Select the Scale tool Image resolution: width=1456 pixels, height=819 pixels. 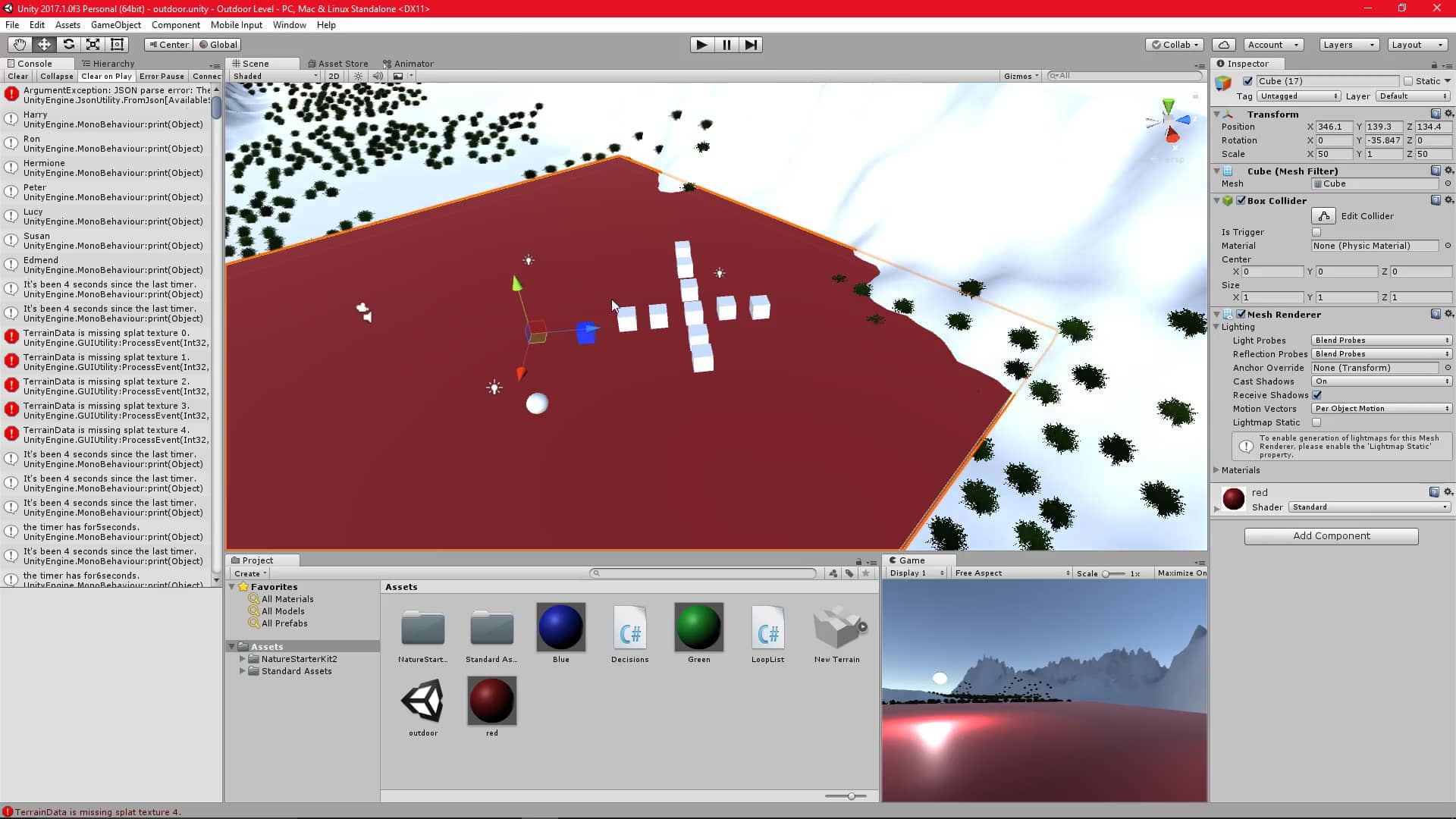click(x=93, y=45)
